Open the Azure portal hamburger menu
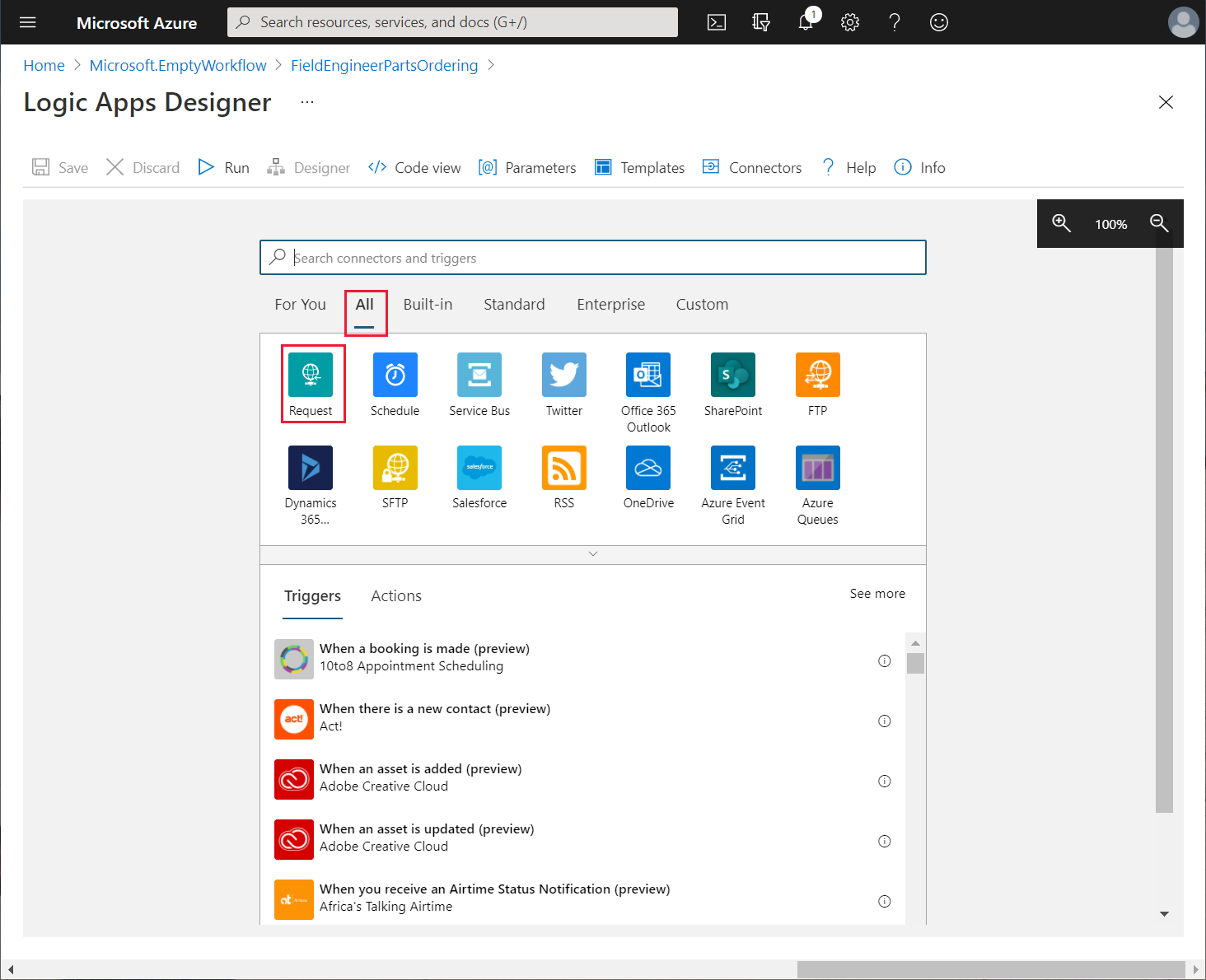 coord(28,22)
